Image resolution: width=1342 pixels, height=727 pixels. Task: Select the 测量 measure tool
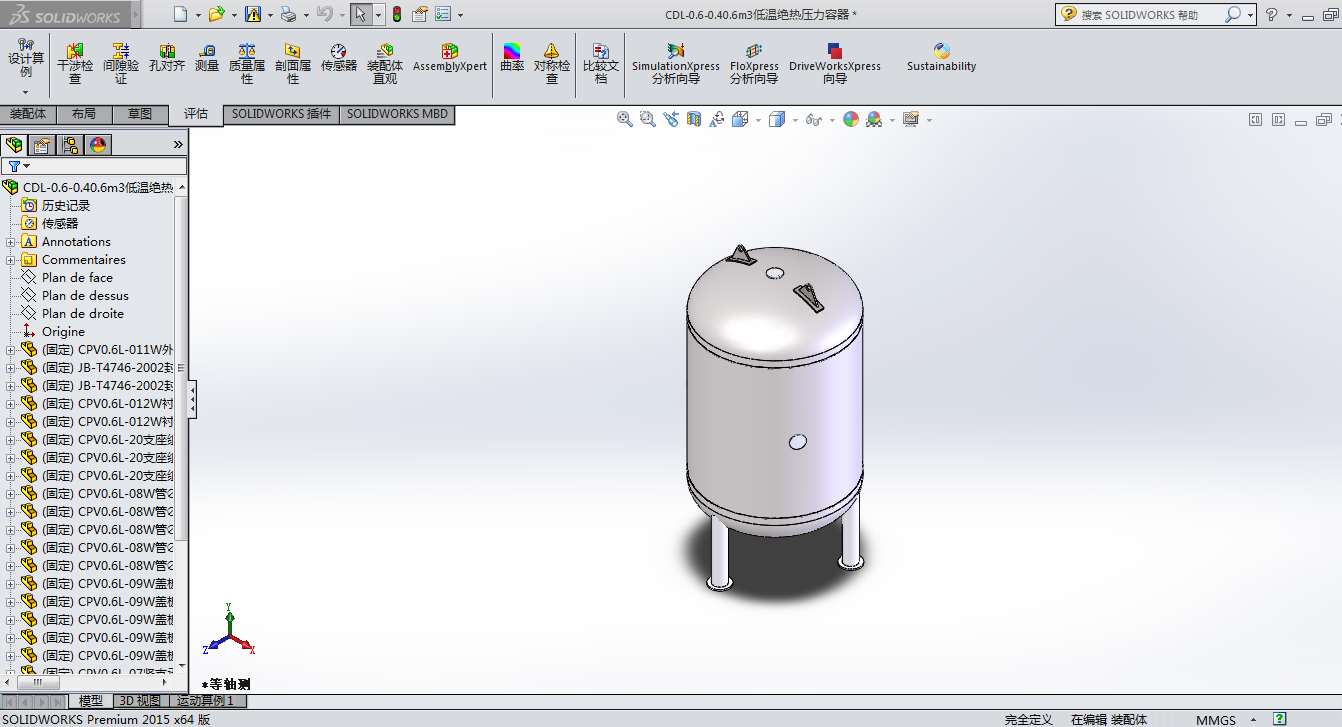207,58
